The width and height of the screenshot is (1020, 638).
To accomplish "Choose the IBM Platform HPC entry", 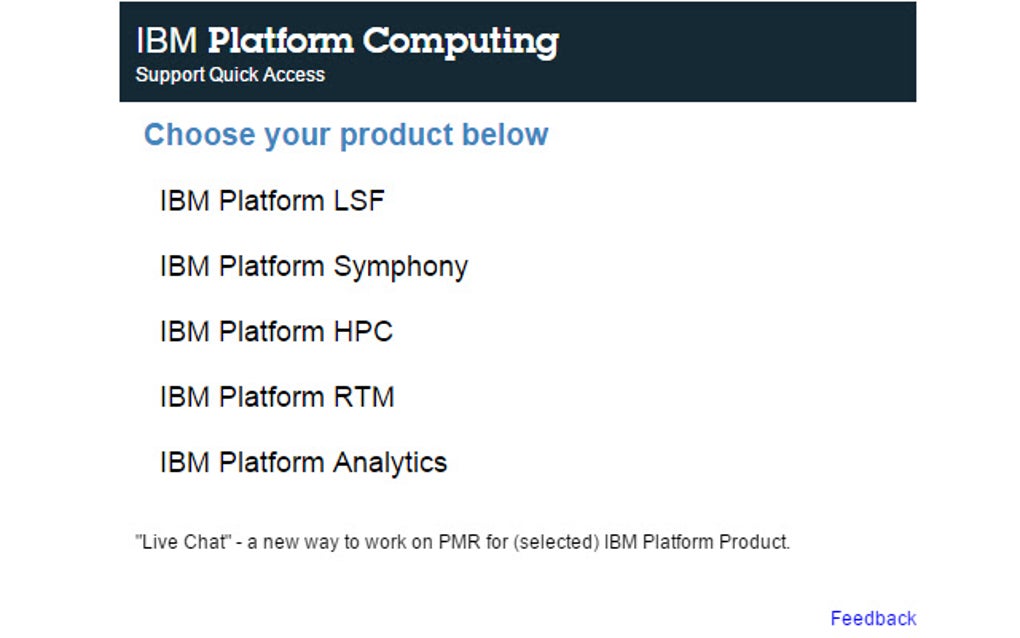I will [x=276, y=332].
